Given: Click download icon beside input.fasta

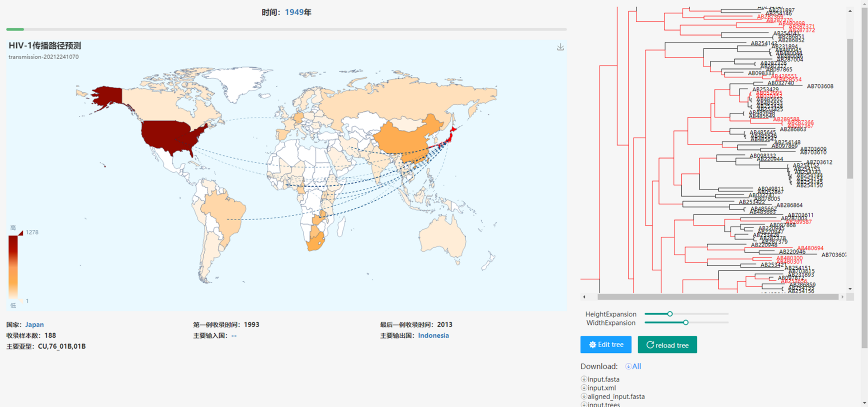Looking at the screenshot, I should (584, 380).
